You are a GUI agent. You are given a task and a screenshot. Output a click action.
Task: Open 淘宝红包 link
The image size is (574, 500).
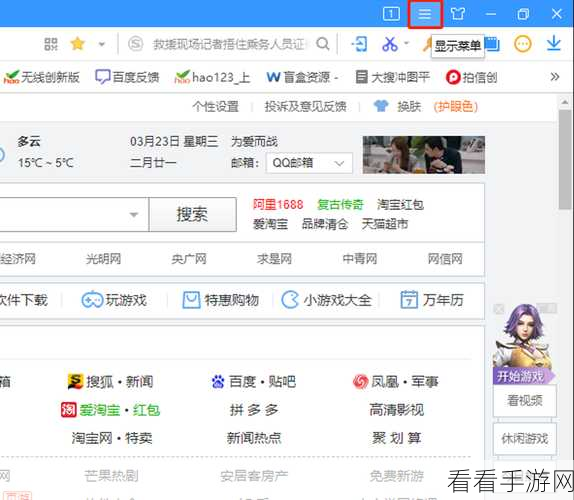[400, 204]
